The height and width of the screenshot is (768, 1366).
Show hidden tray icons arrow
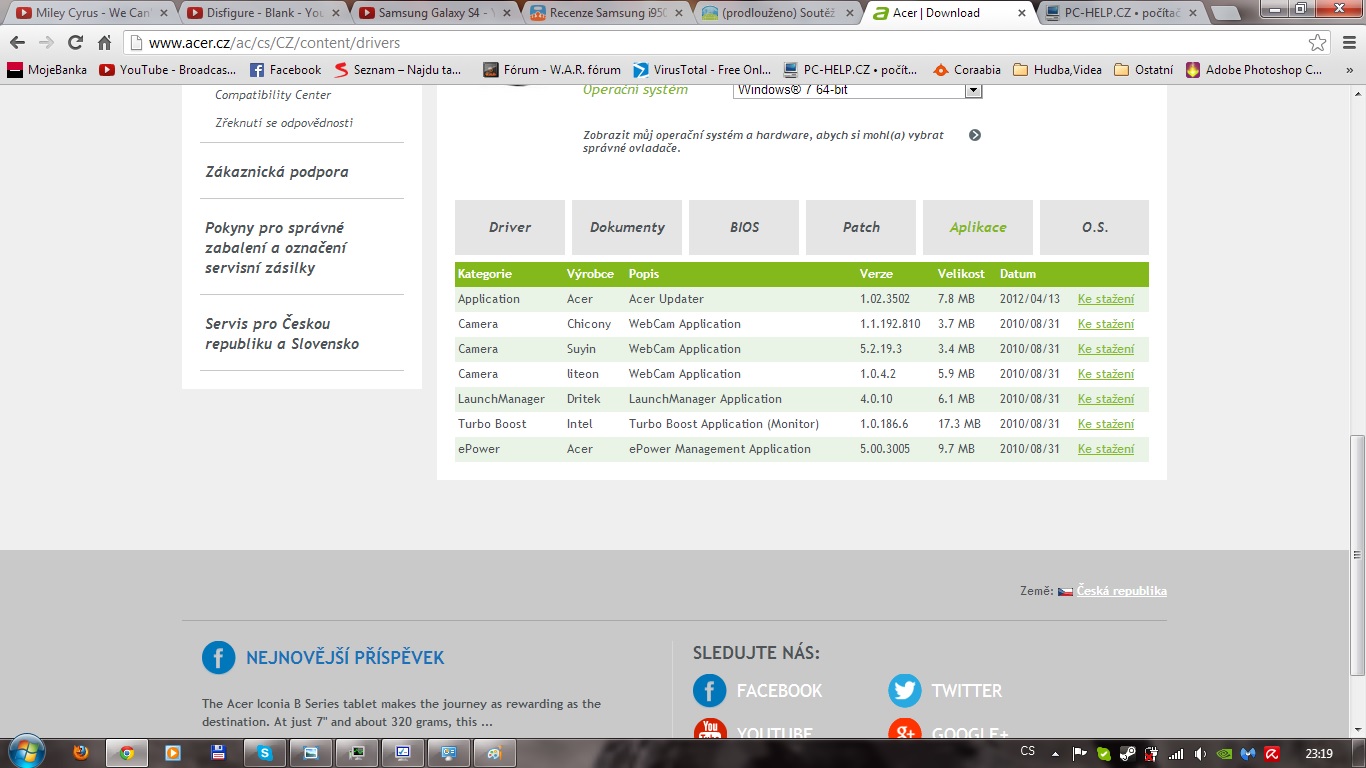[1056, 754]
